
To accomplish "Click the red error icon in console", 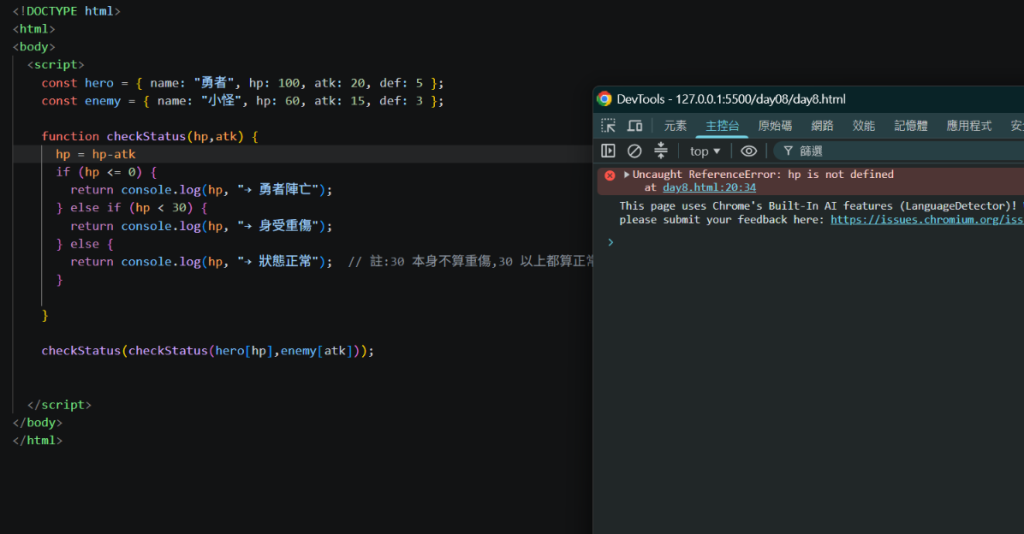I will 610,175.
